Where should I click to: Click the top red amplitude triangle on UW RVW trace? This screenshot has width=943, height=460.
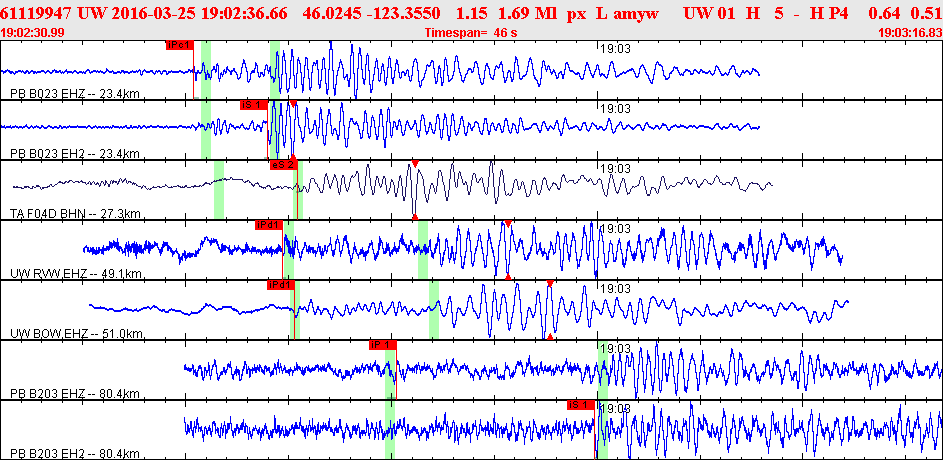pos(508,224)
